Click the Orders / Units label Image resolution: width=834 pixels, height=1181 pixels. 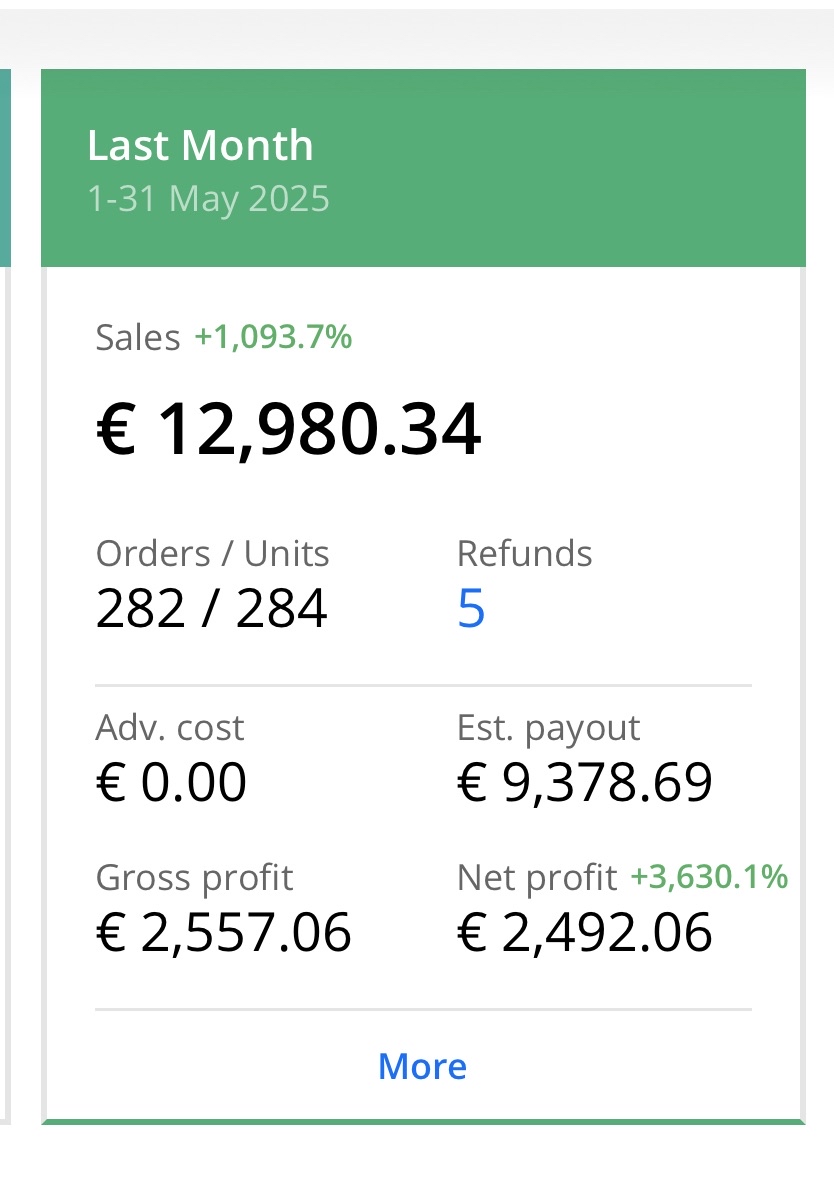pyautogui.click(x=212, y=554)
